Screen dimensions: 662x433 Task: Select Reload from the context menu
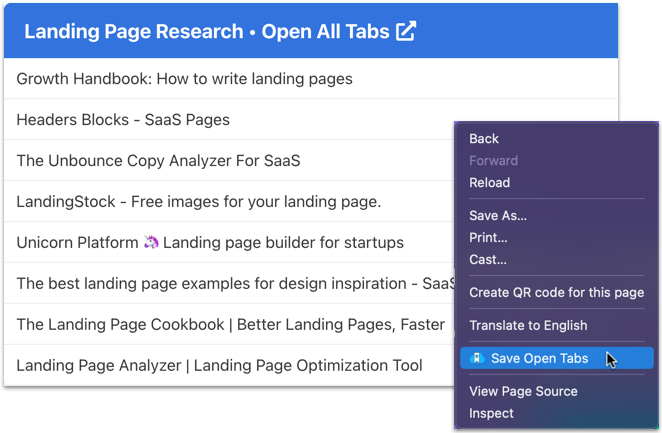coord(489,183)
